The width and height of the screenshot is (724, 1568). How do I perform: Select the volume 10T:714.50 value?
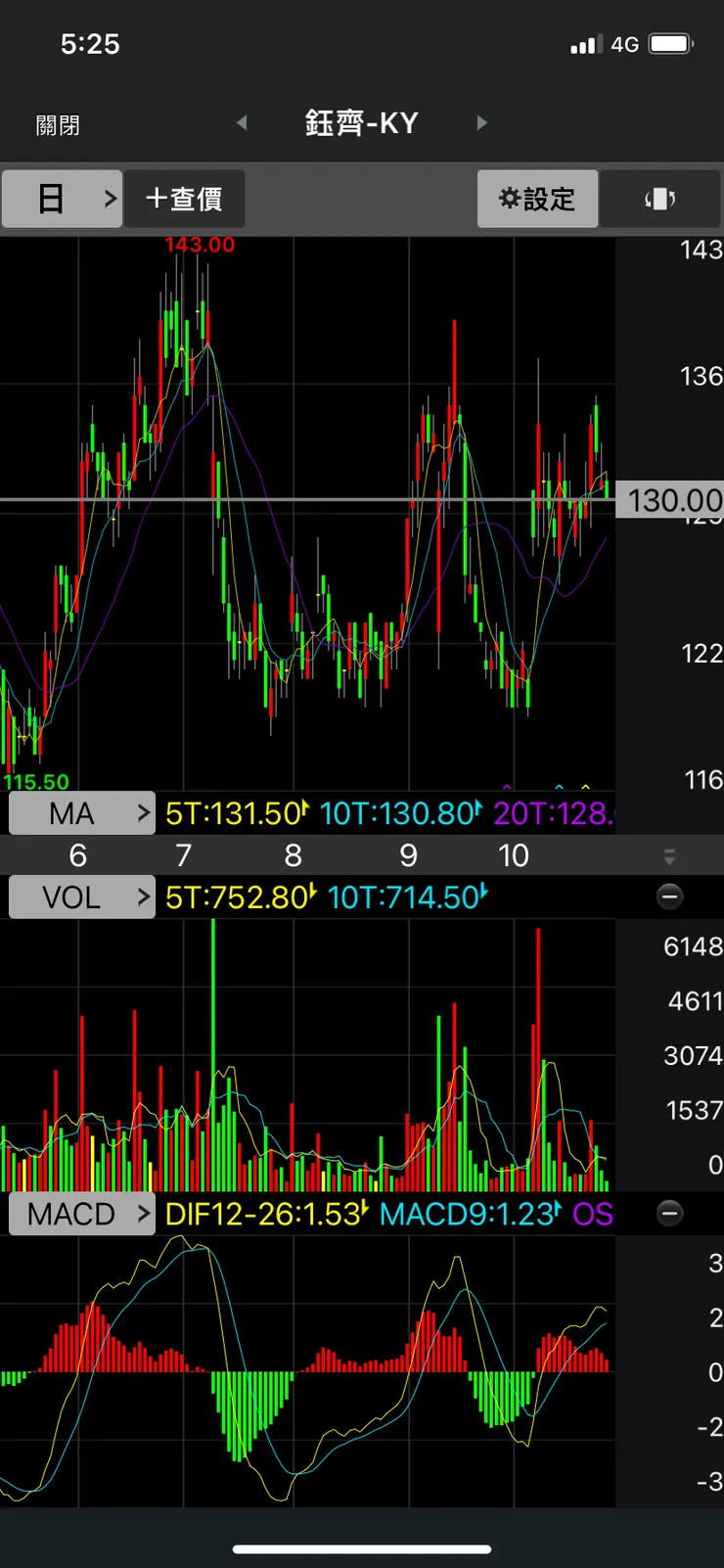[408, 897]
